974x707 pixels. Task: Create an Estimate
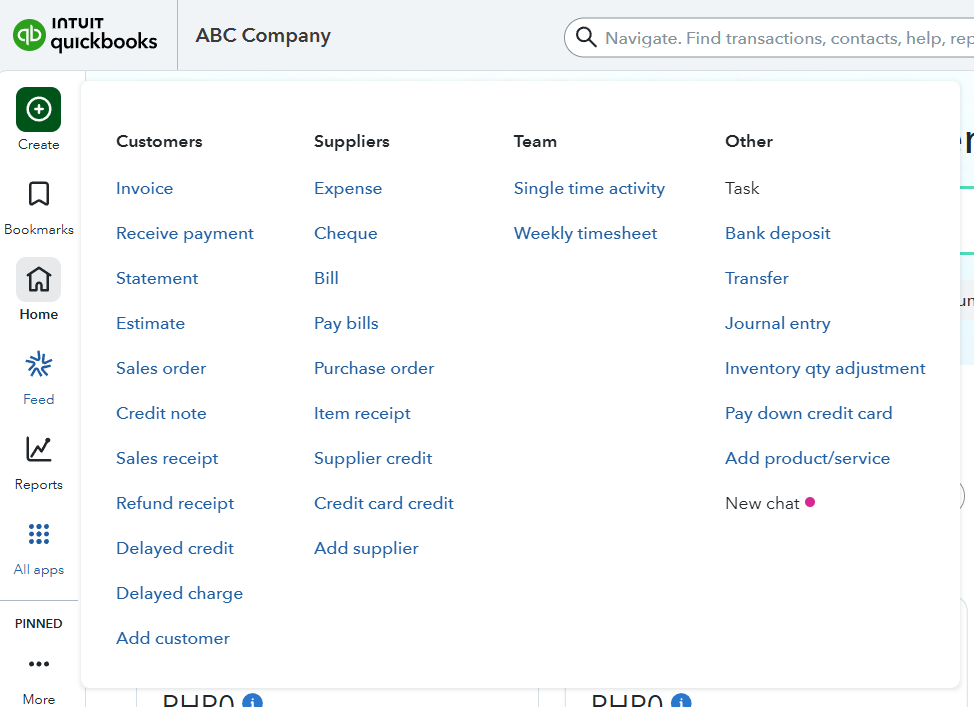(150, 323)
